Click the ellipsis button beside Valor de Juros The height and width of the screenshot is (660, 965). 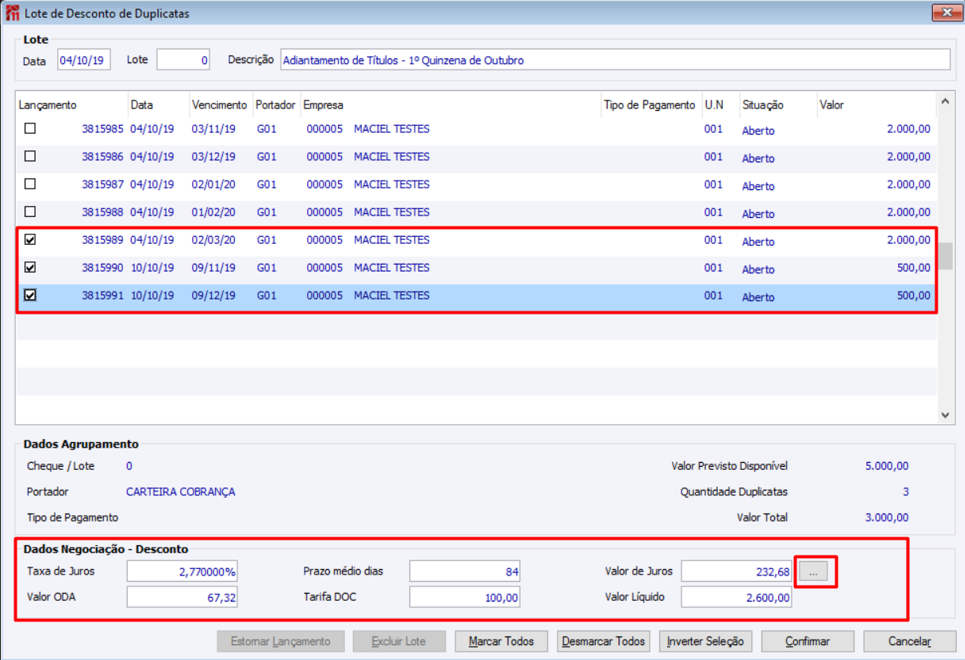tap(813, 572)
